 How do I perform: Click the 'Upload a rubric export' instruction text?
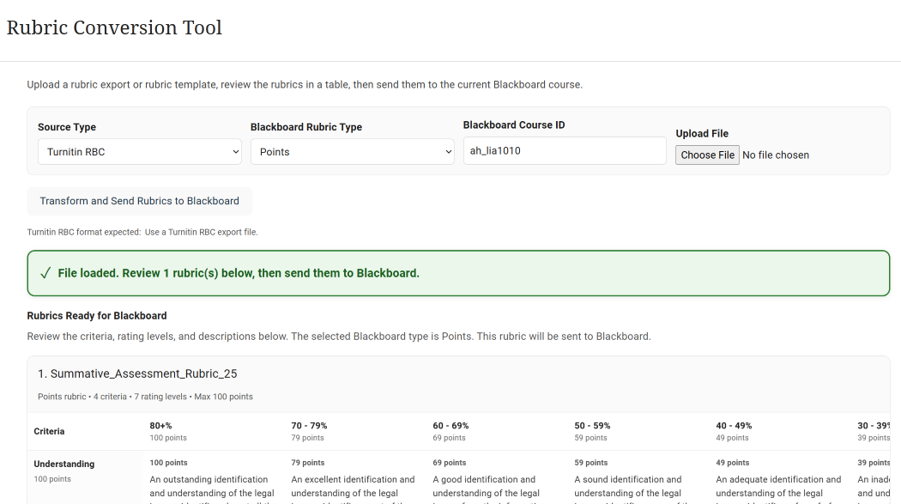[x=305, y=84]
